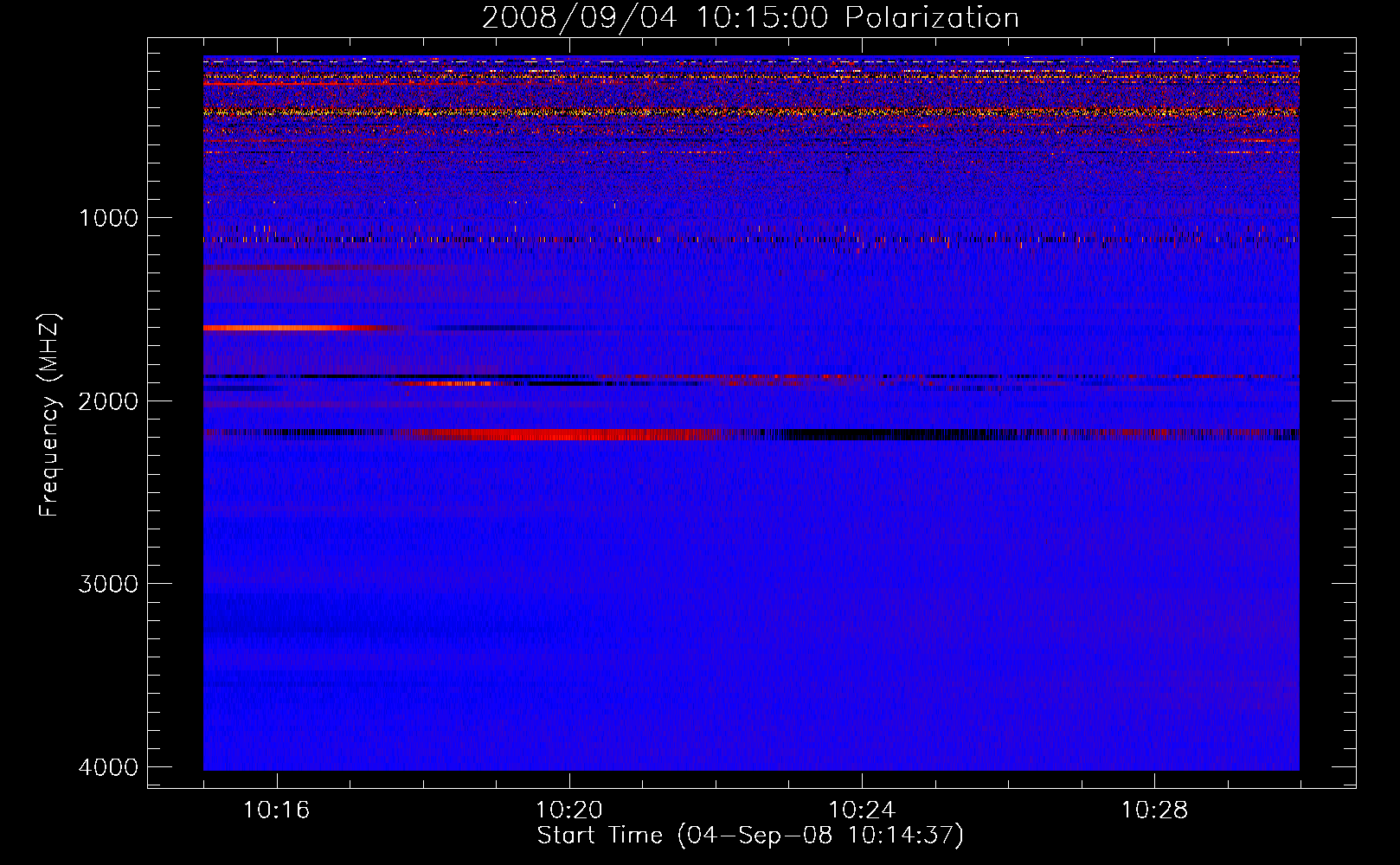Select the 1000 frequency tick label

[x=108, y=217]
